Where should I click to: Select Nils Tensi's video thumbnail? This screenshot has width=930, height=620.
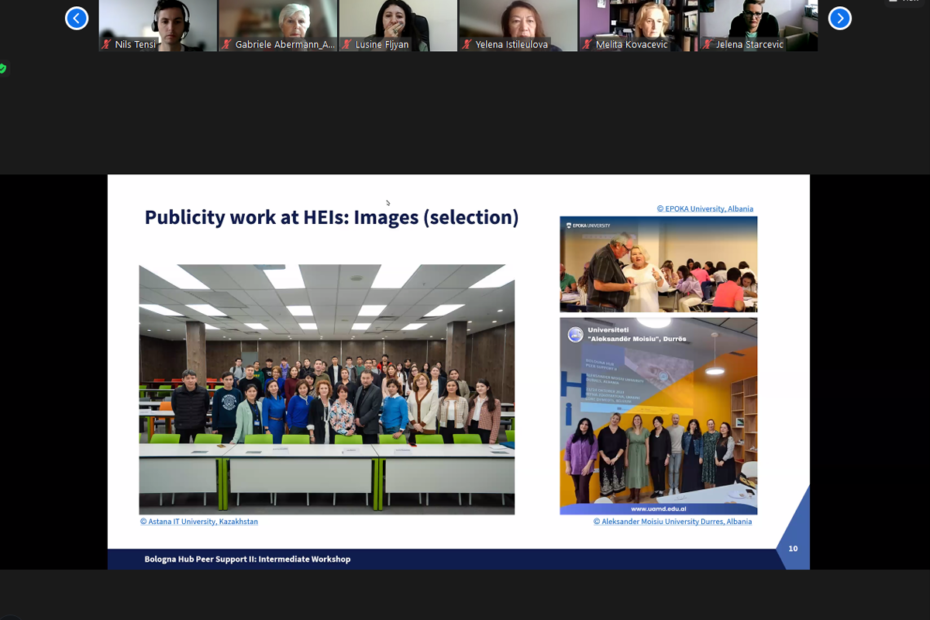coord(158,26)
